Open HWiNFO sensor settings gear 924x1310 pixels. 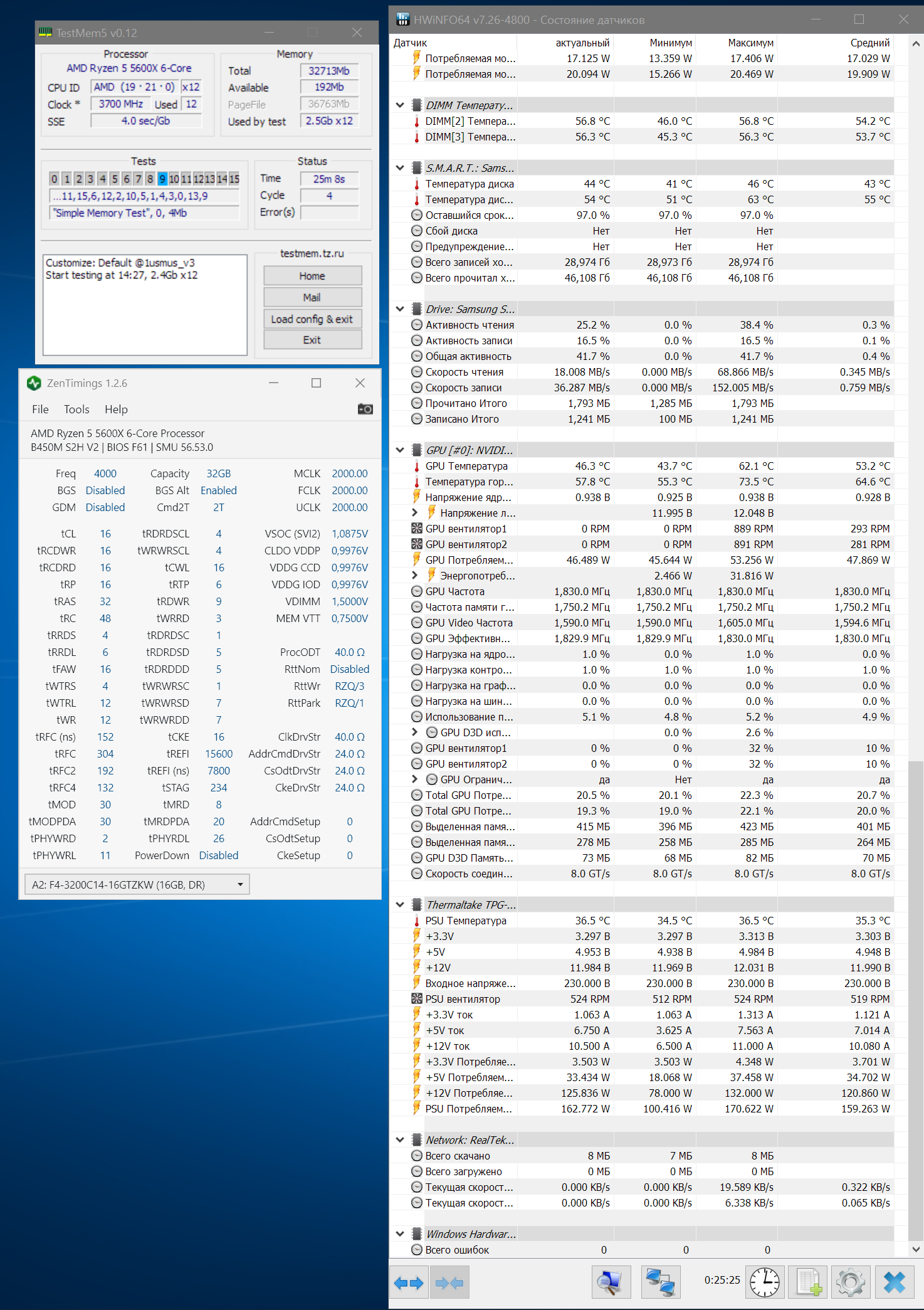(x=850, y=1282)
